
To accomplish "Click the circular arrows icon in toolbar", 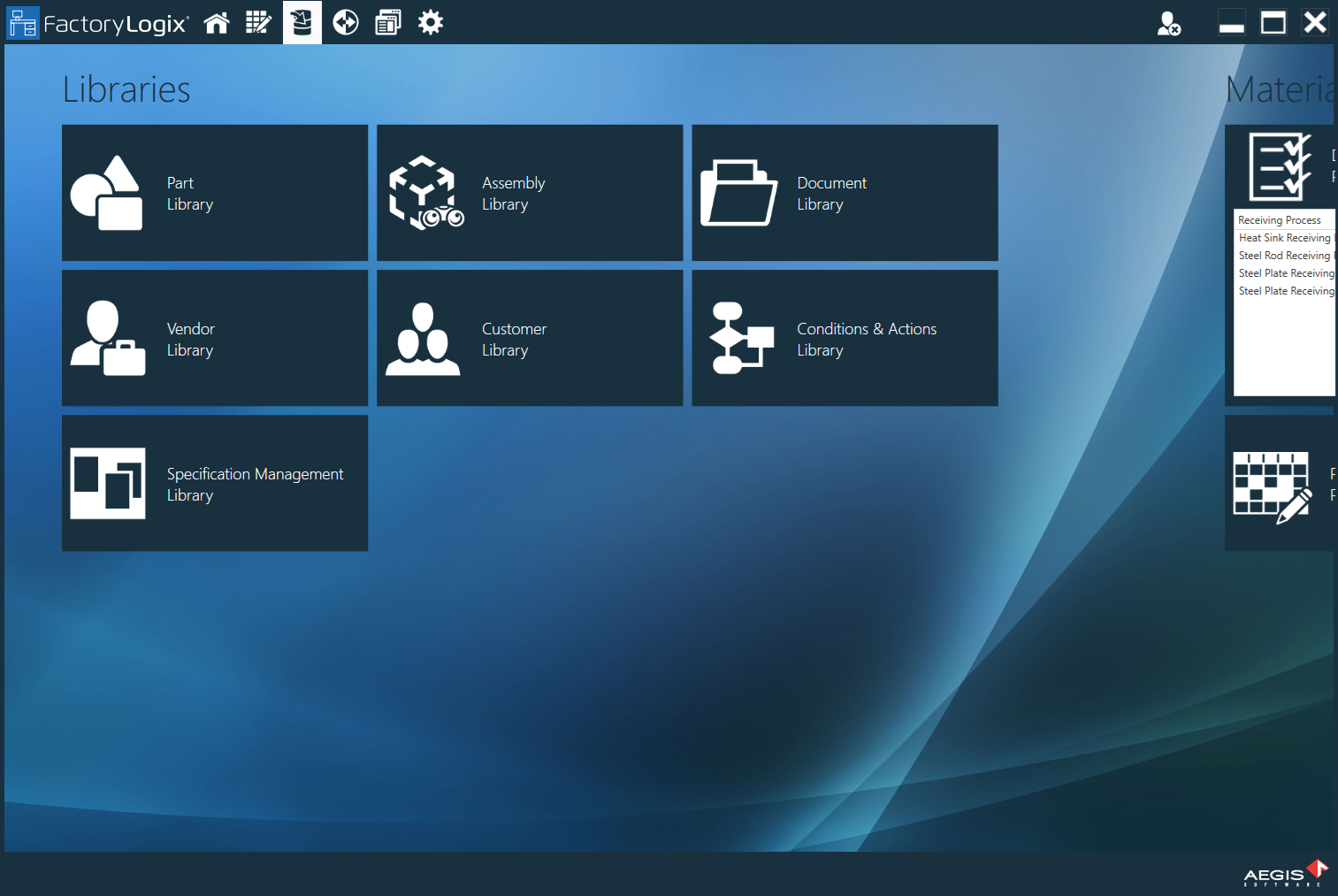I will (x=345, y=23).
